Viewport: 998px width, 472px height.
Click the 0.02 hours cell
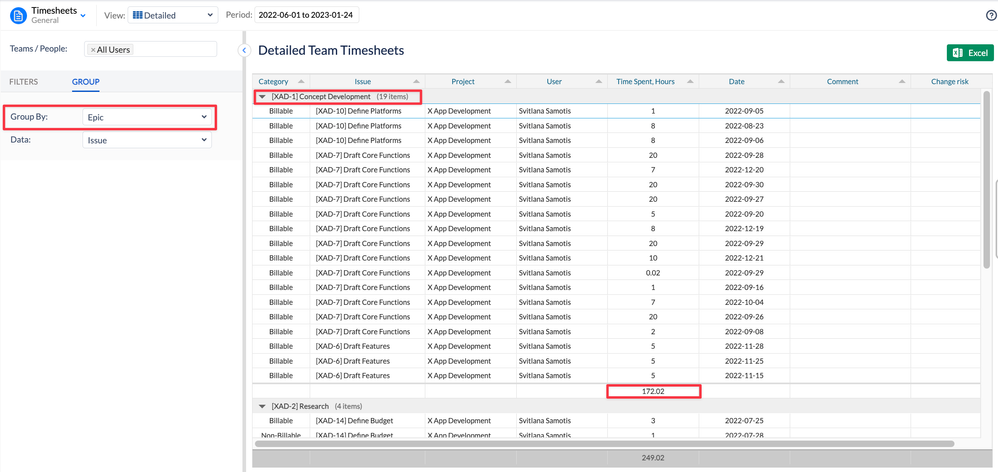click(653, 273)
